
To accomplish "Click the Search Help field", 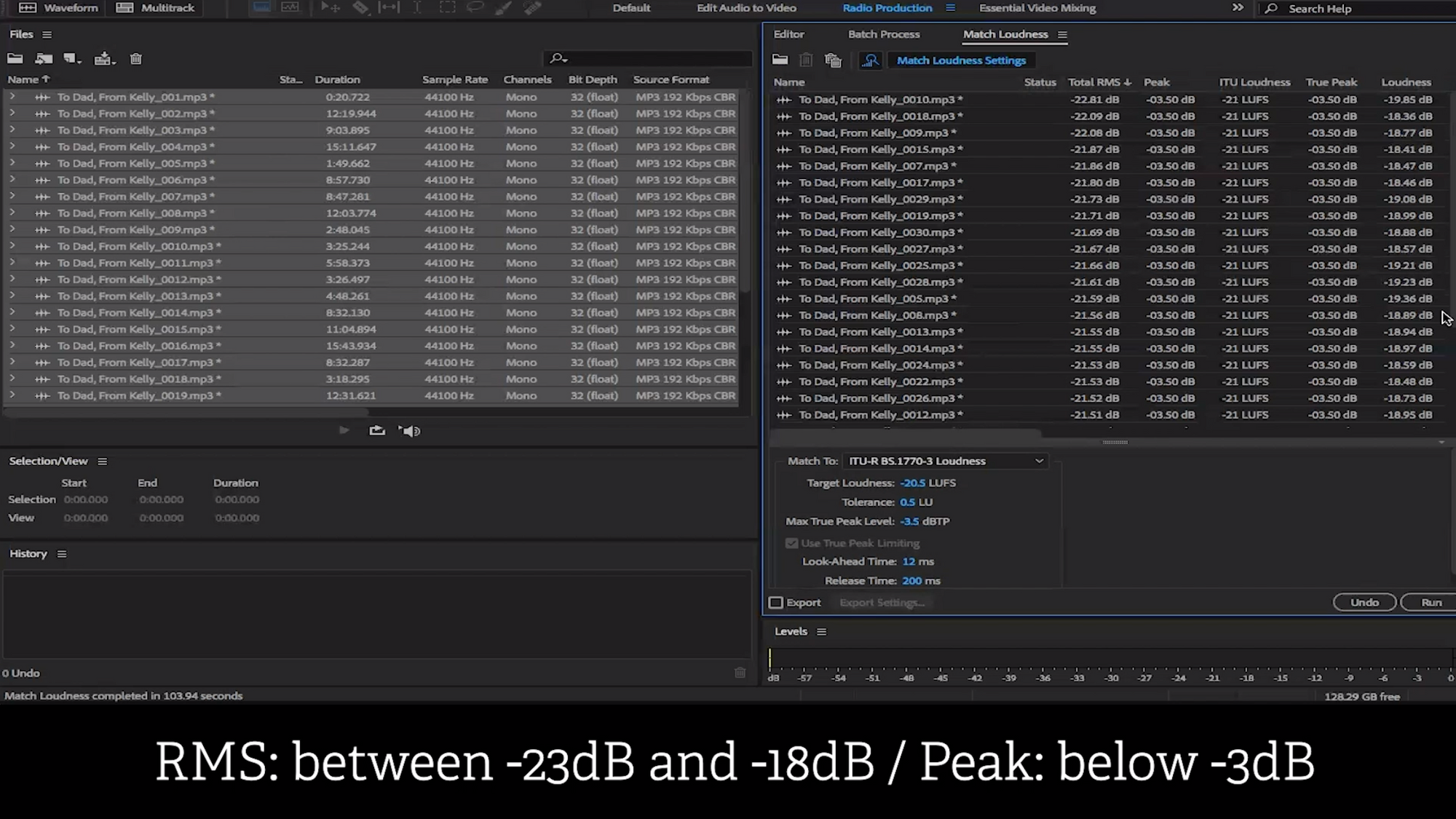I will coord(1358,9).
